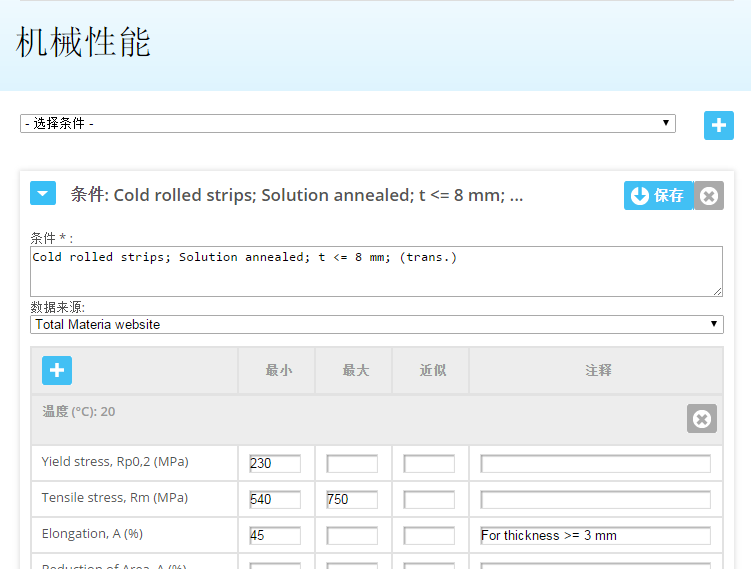Click Elongation maximum value field
The width and height of the screenshot is (754, 569).
click(x=352, y=535)
